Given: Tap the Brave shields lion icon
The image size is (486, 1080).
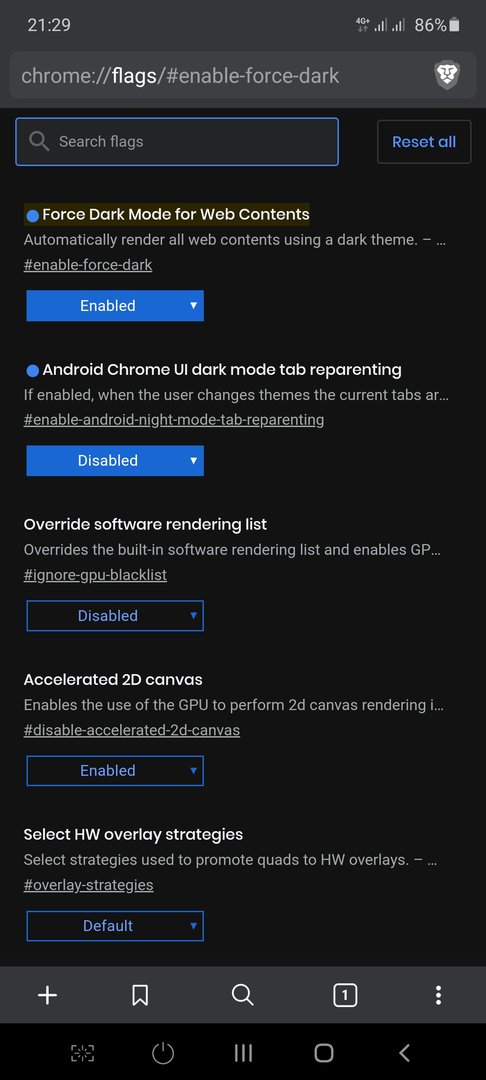Looking at the screenshot, I should click(447, 74).
